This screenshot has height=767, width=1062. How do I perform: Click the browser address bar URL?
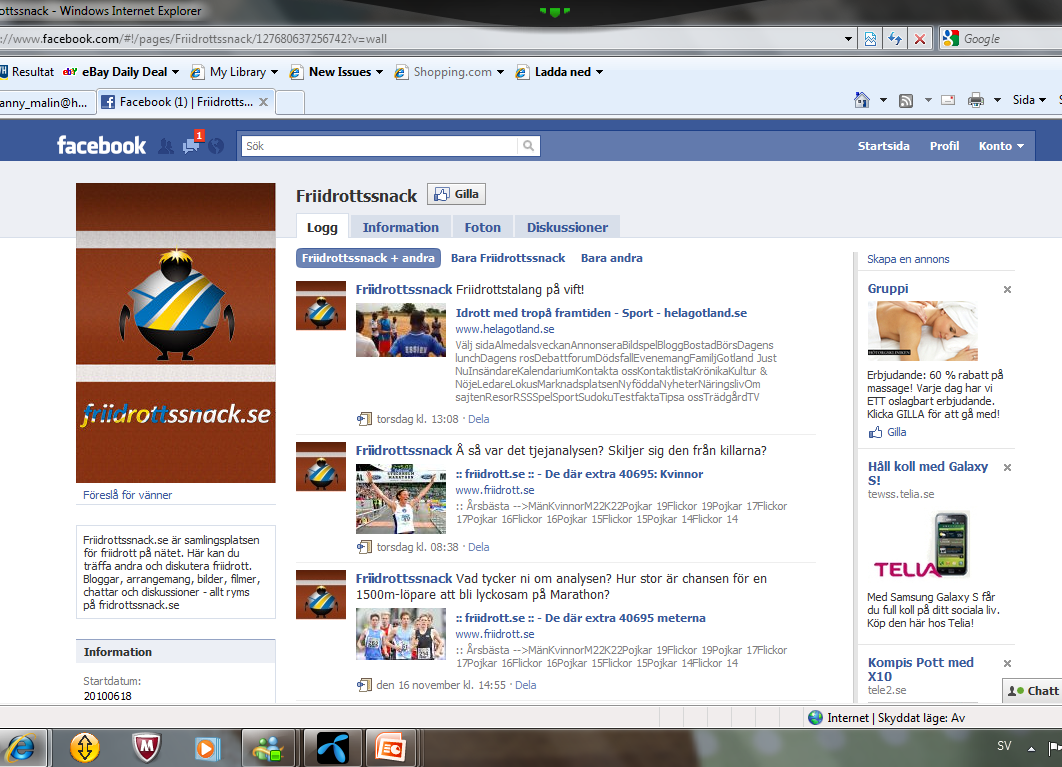[x=420, y=39]
